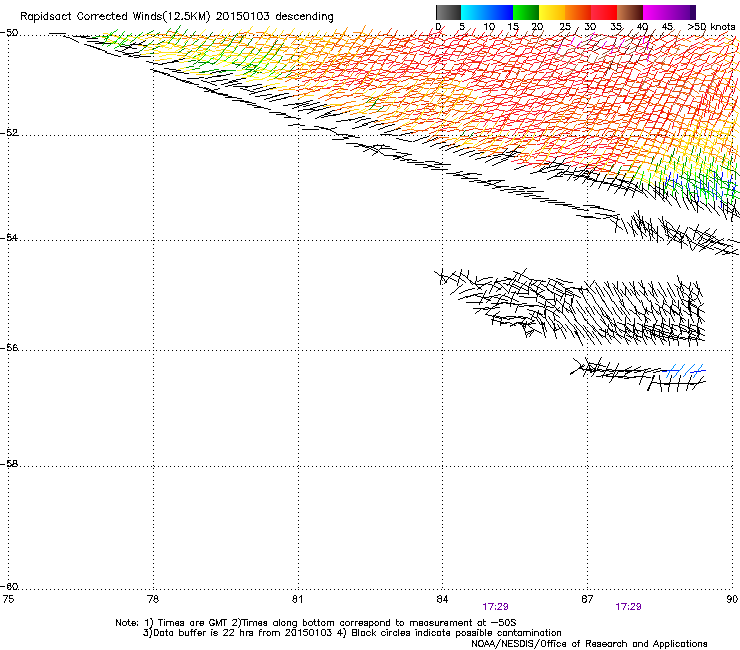The image size is (740, 650).
Task: Click the brown 35-40 knots legend swatch
Action: pos(630,12)
